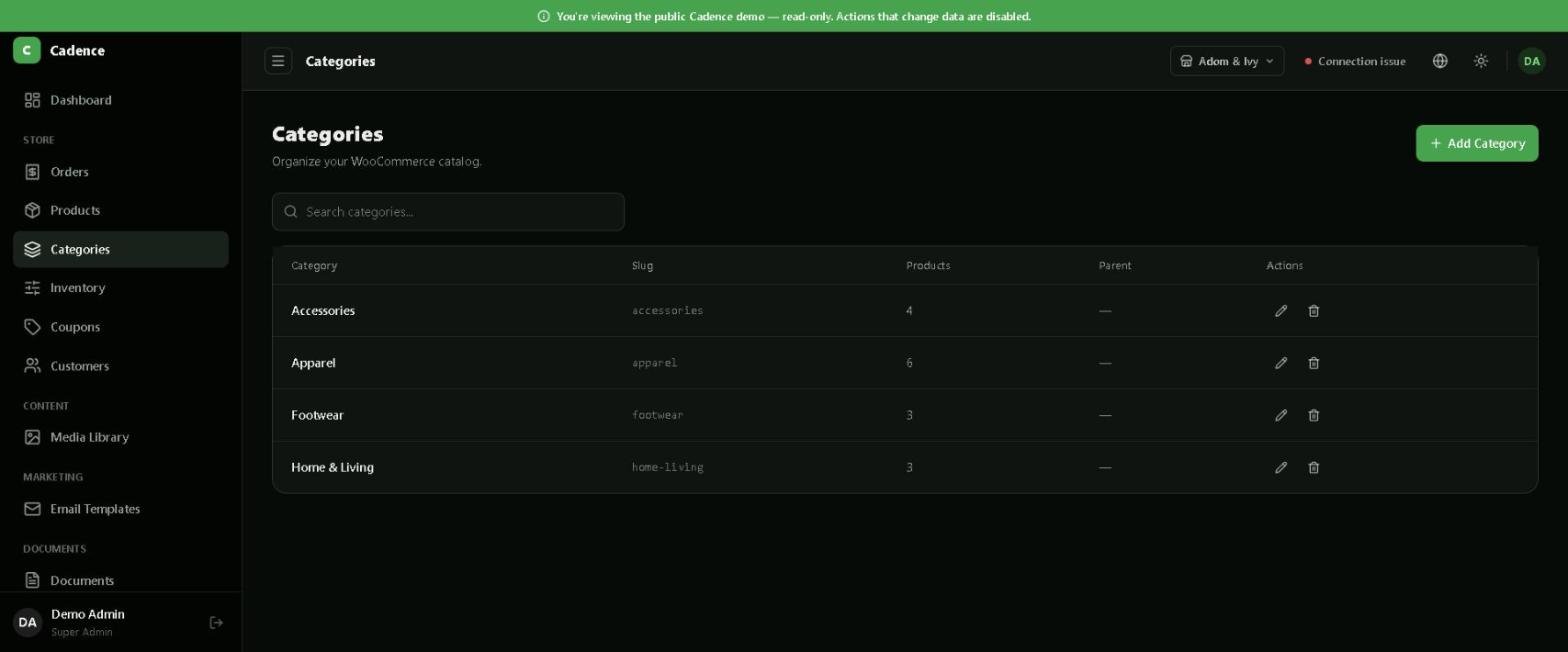Click the Apparel category name
Viewport: 1568px width, 652px height.
coord(313,363)
